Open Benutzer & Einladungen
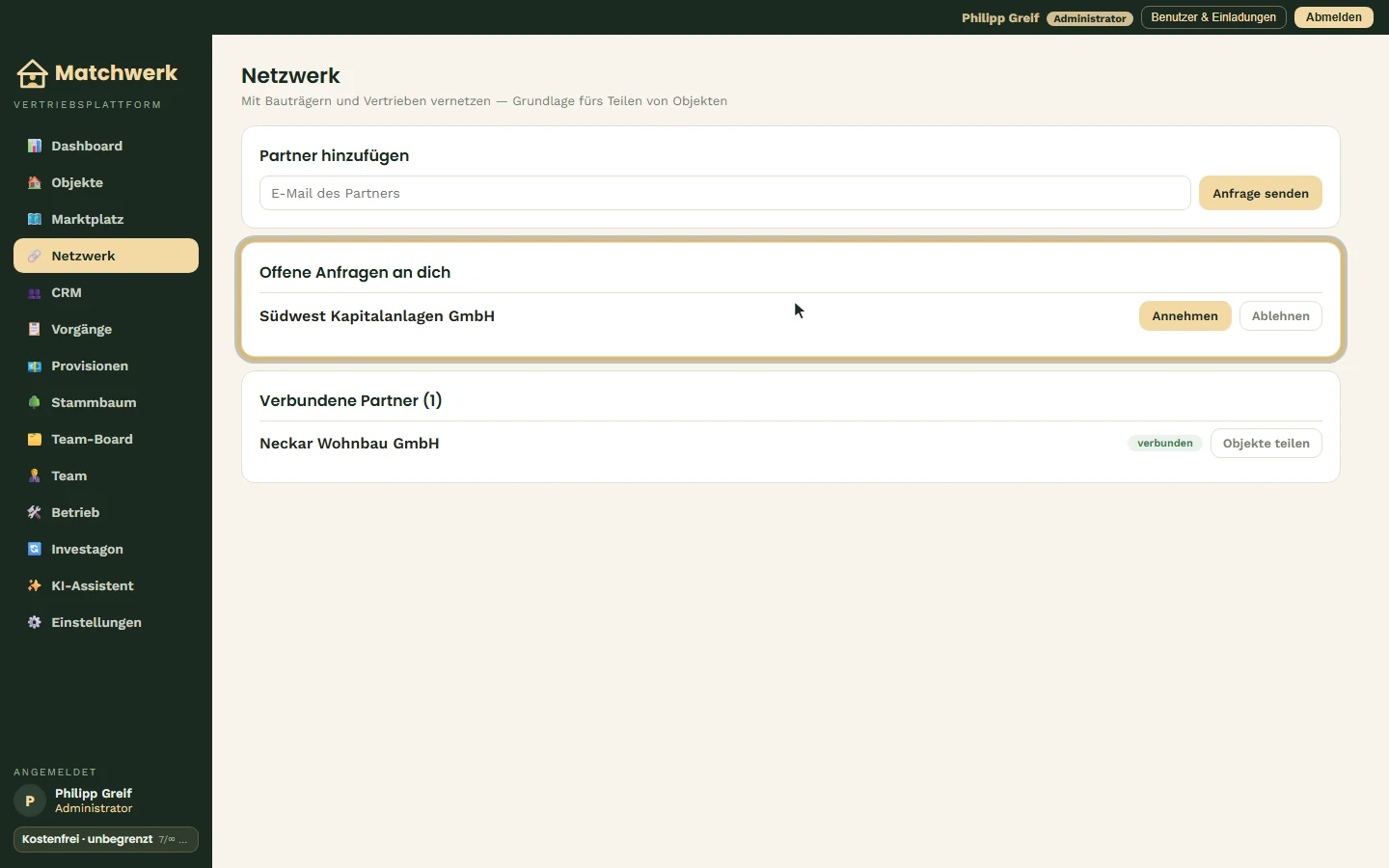Screen dimensions: 1389x868 click(x=1213, y=17)
